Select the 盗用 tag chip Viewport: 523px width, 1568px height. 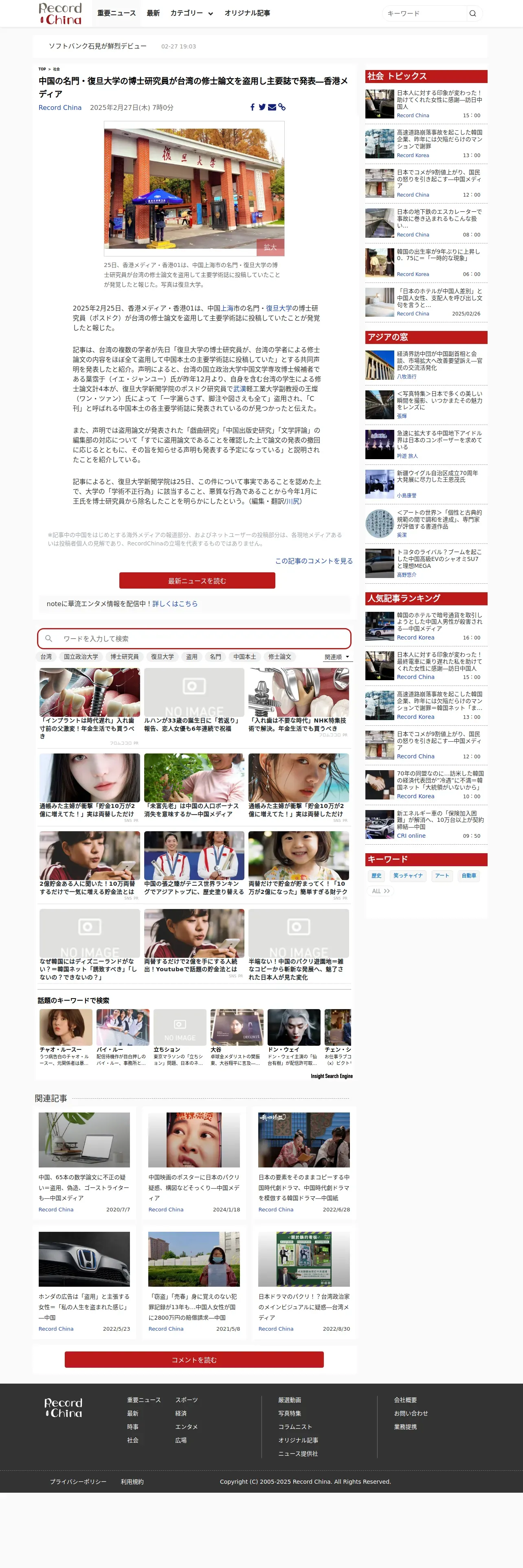coord(192,657)
